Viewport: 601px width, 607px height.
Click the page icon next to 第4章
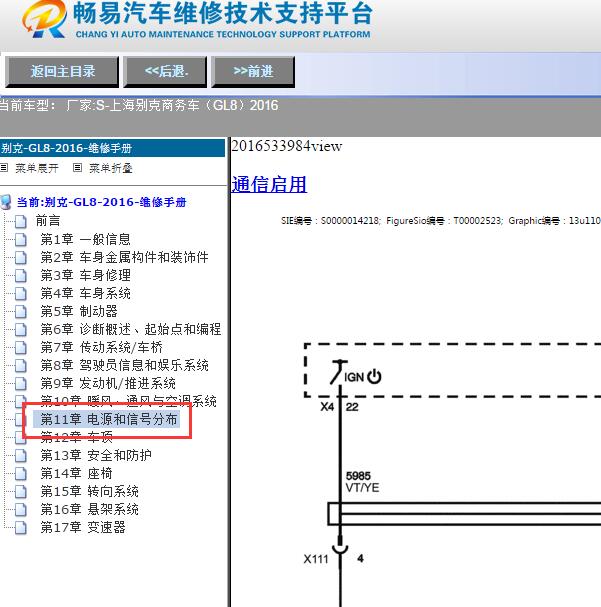[x=21, y=293]
